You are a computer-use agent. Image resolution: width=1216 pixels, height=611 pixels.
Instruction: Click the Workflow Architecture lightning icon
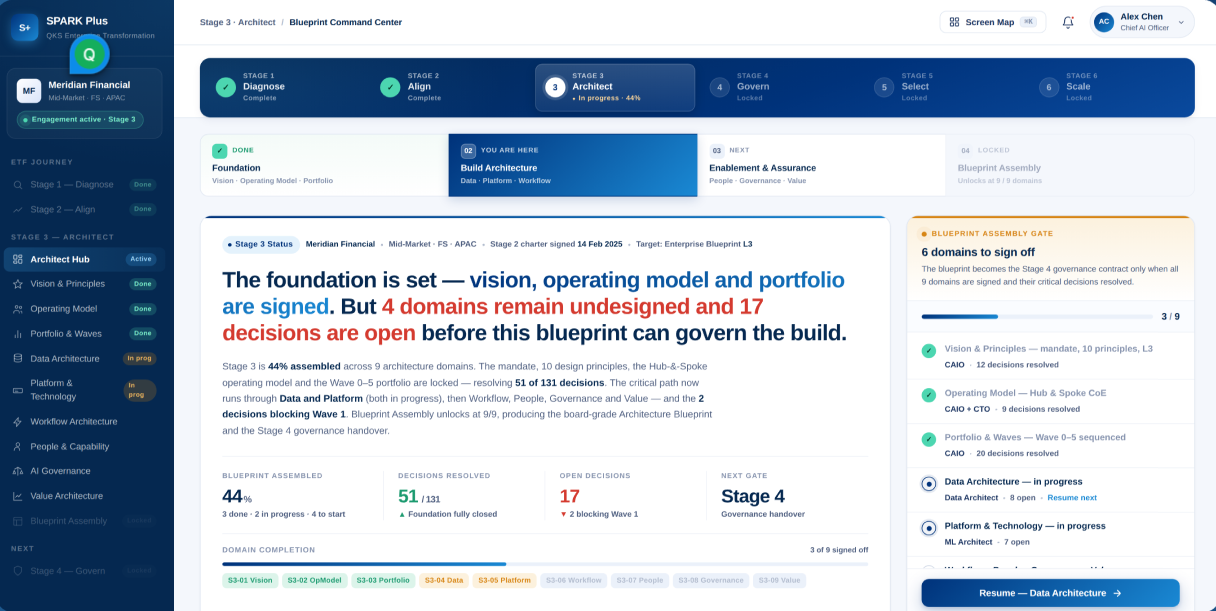pyautogui.click(x=18, y=422)
